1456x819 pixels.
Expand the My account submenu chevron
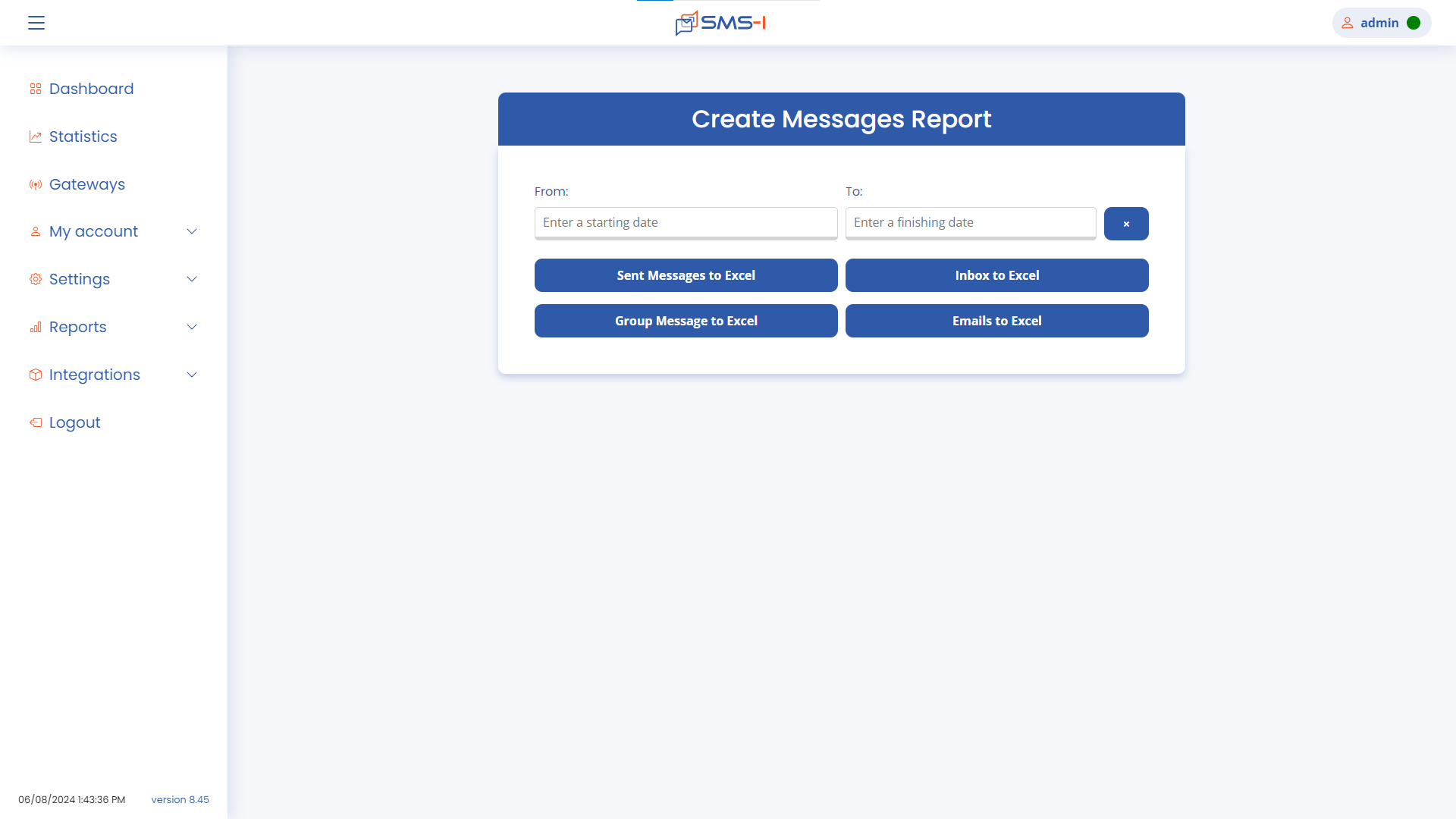[192, 231]
